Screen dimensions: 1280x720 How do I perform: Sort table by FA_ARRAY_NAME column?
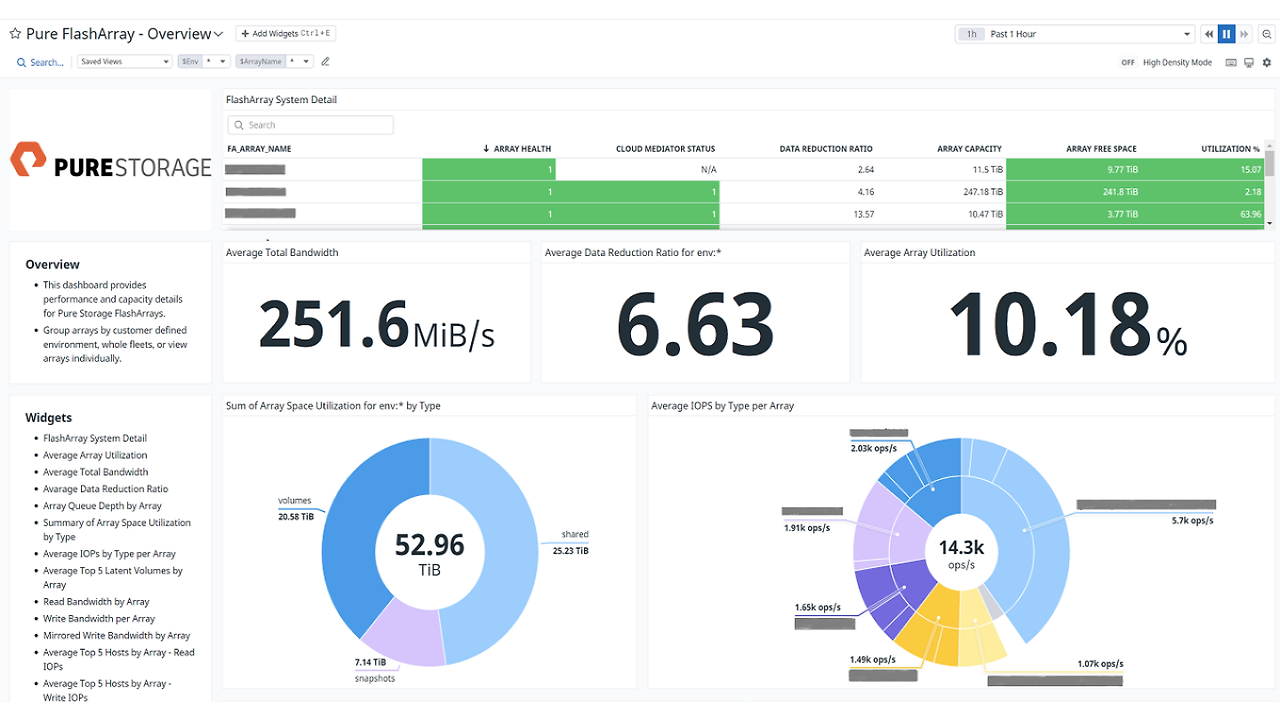coord(259,149)
